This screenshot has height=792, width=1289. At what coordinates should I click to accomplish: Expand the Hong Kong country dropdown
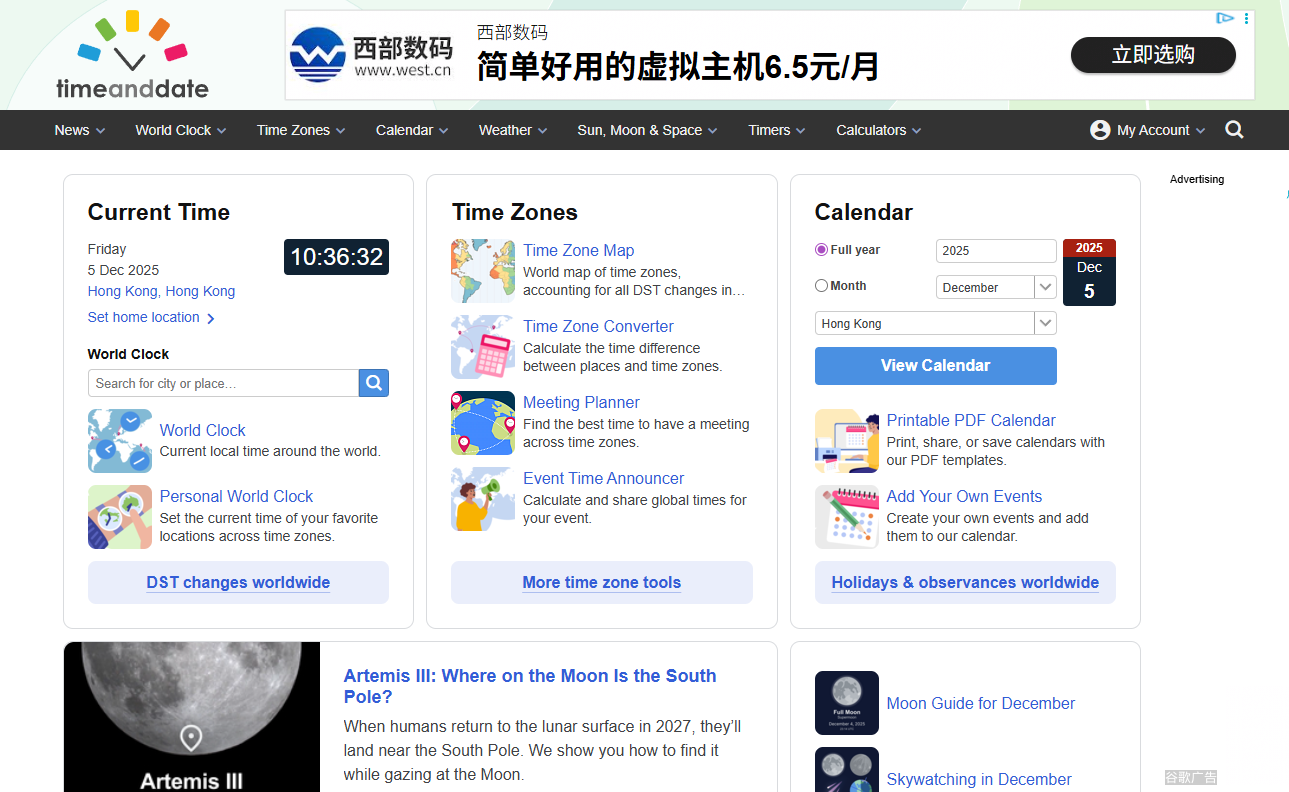tap(935, 324)
